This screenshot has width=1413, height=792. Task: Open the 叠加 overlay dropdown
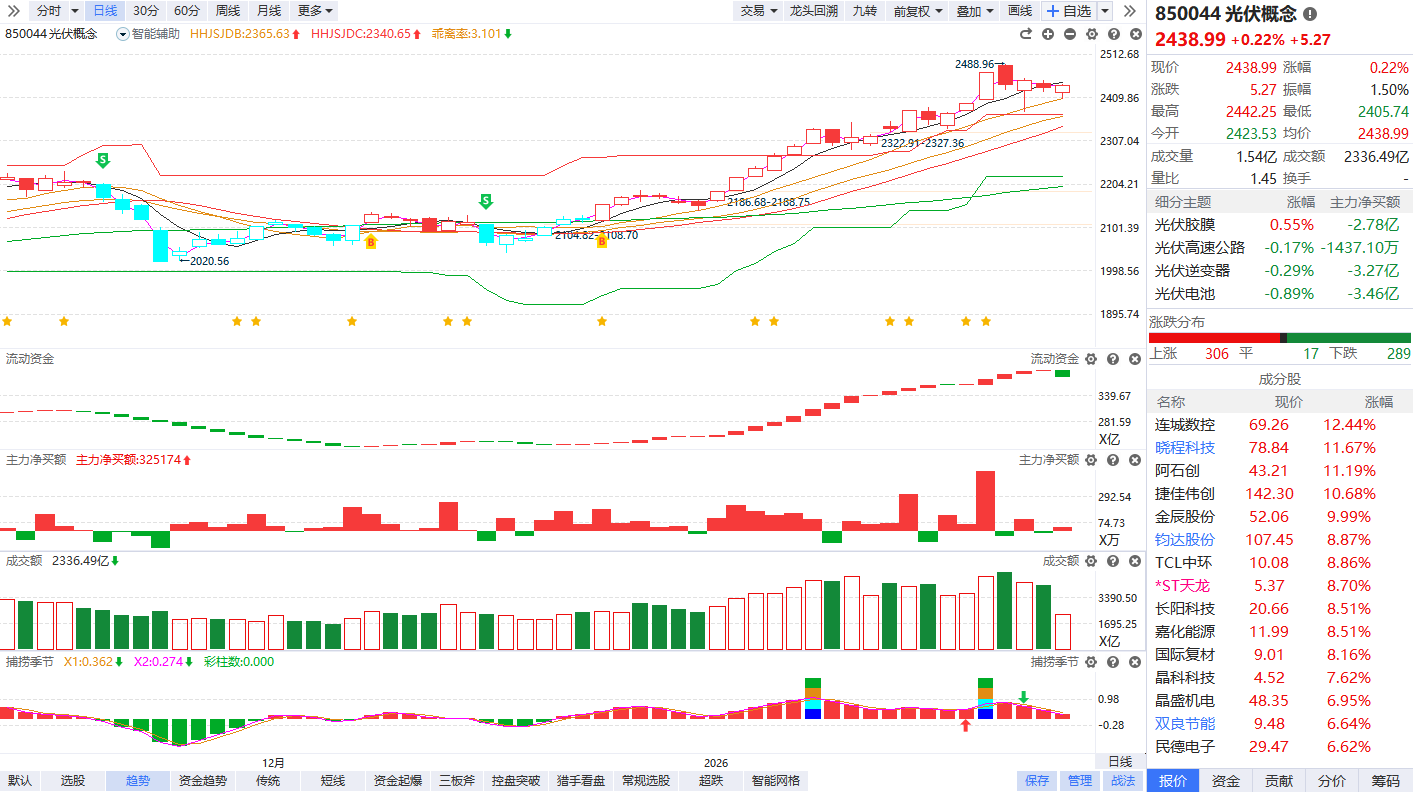pos(974,11)
